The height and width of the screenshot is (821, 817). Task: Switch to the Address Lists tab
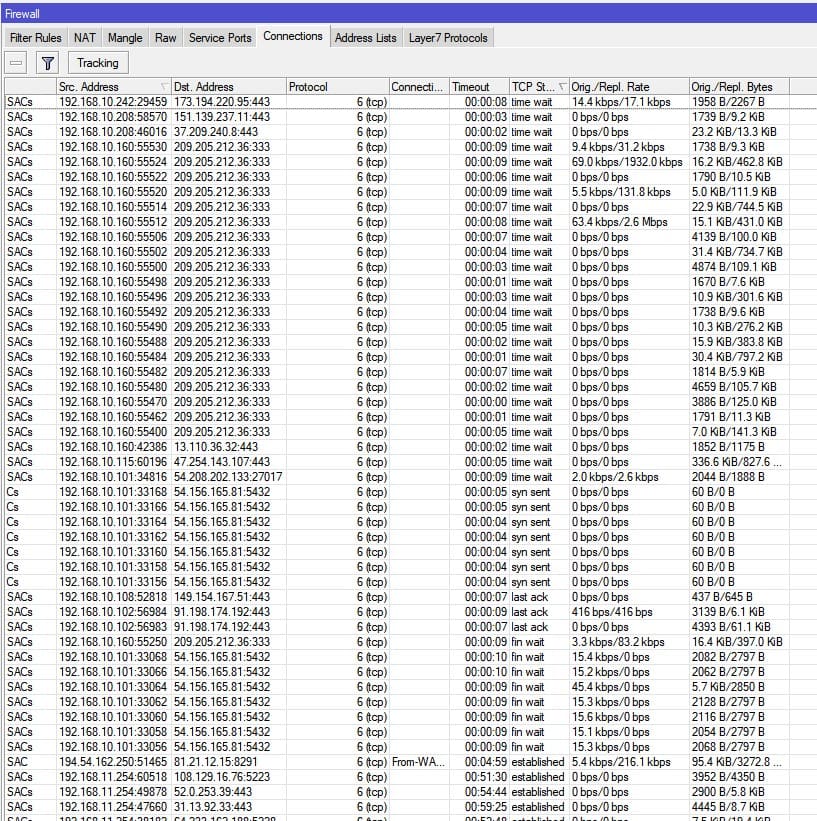366,38
